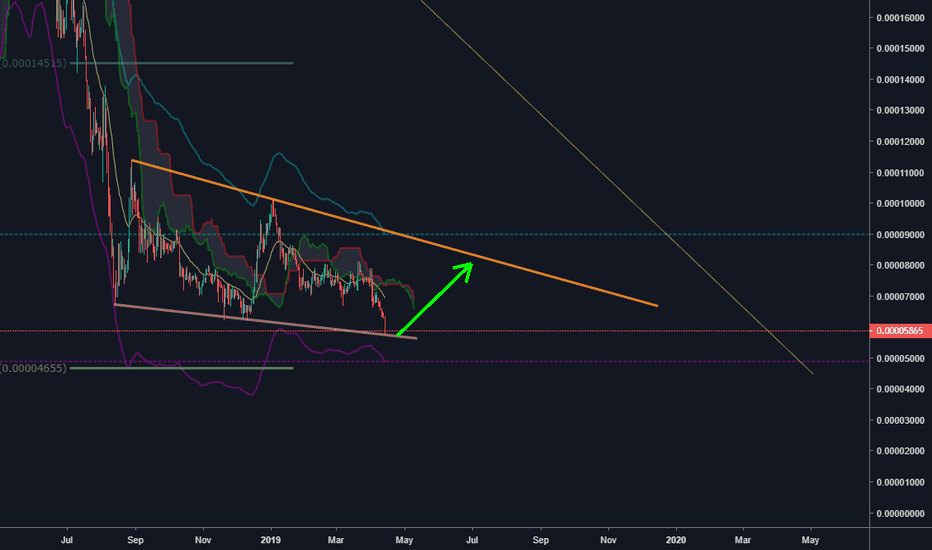This screenshot has height=550, width=932.
Task: Click the 0.00012000 price axis label
Action: click(x=900, y=142)
